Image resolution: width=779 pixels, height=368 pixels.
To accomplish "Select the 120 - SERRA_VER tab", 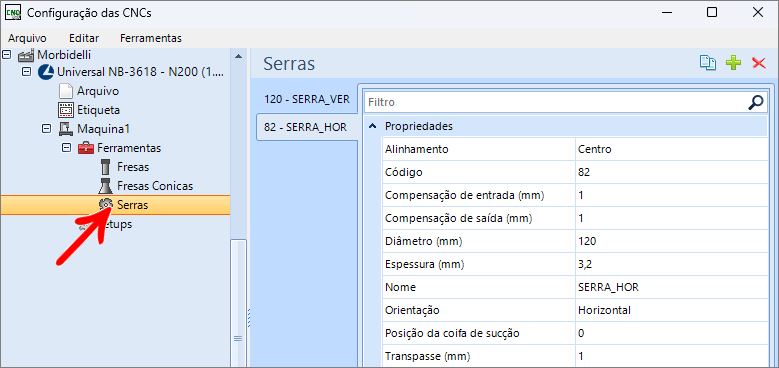I will coord(307,99).
